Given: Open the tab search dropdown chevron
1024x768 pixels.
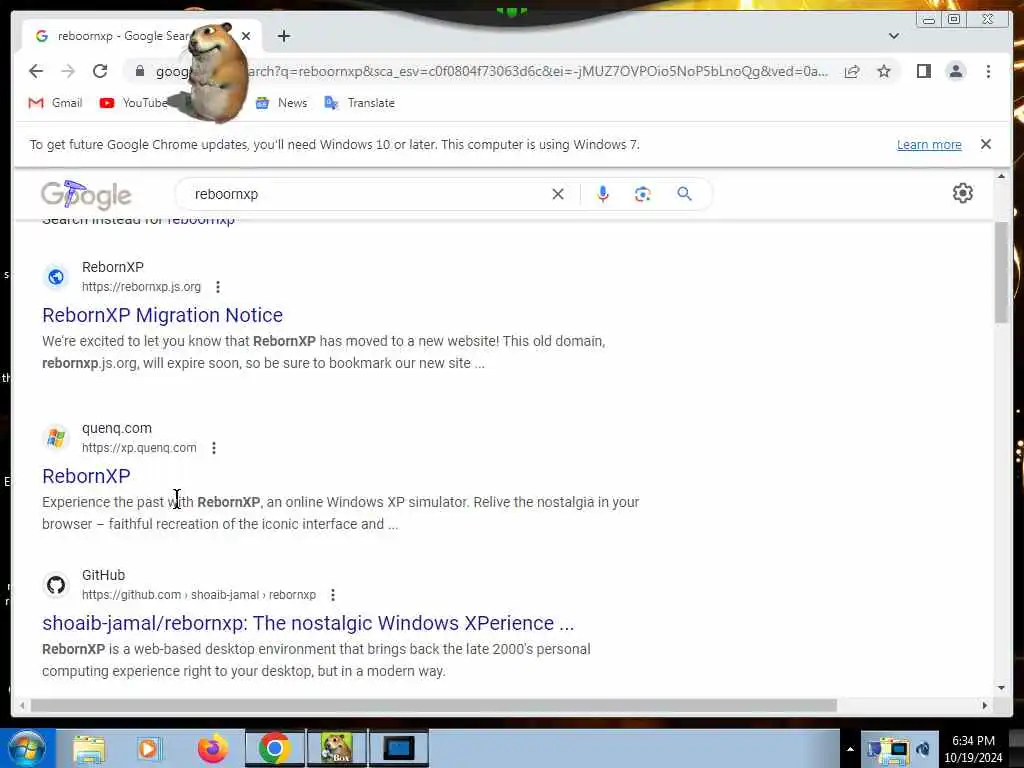Looking at the screenshot, I should tap(893, 36).
